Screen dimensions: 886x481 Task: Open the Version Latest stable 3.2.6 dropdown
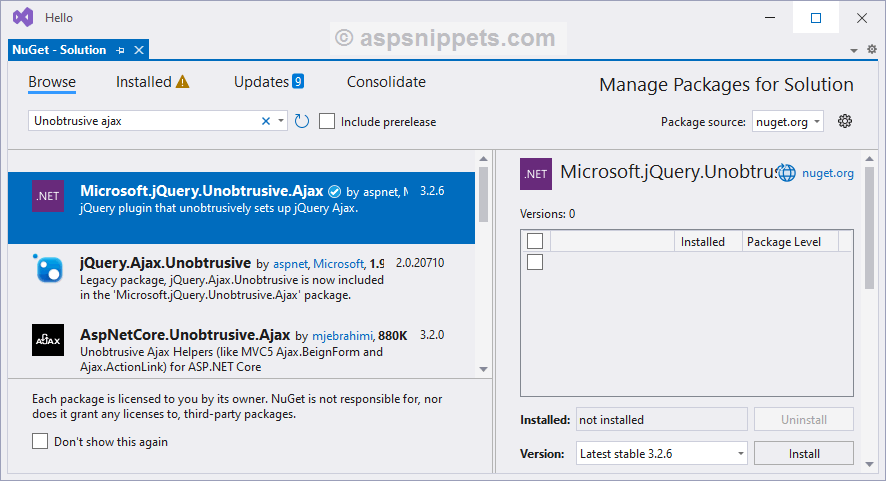662,453
